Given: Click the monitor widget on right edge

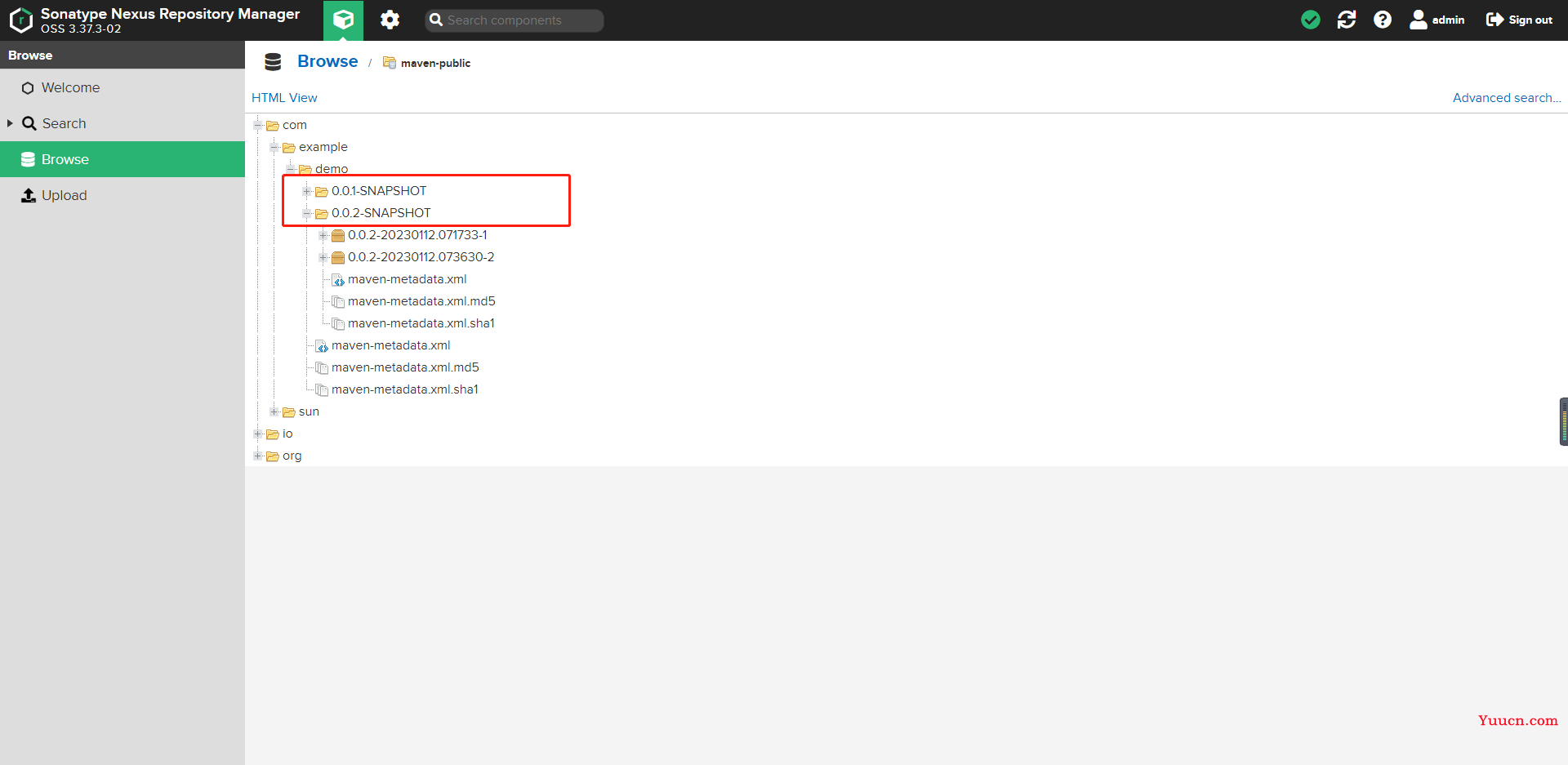Looking at the screenshot, I should click(x=1564, y=421).
